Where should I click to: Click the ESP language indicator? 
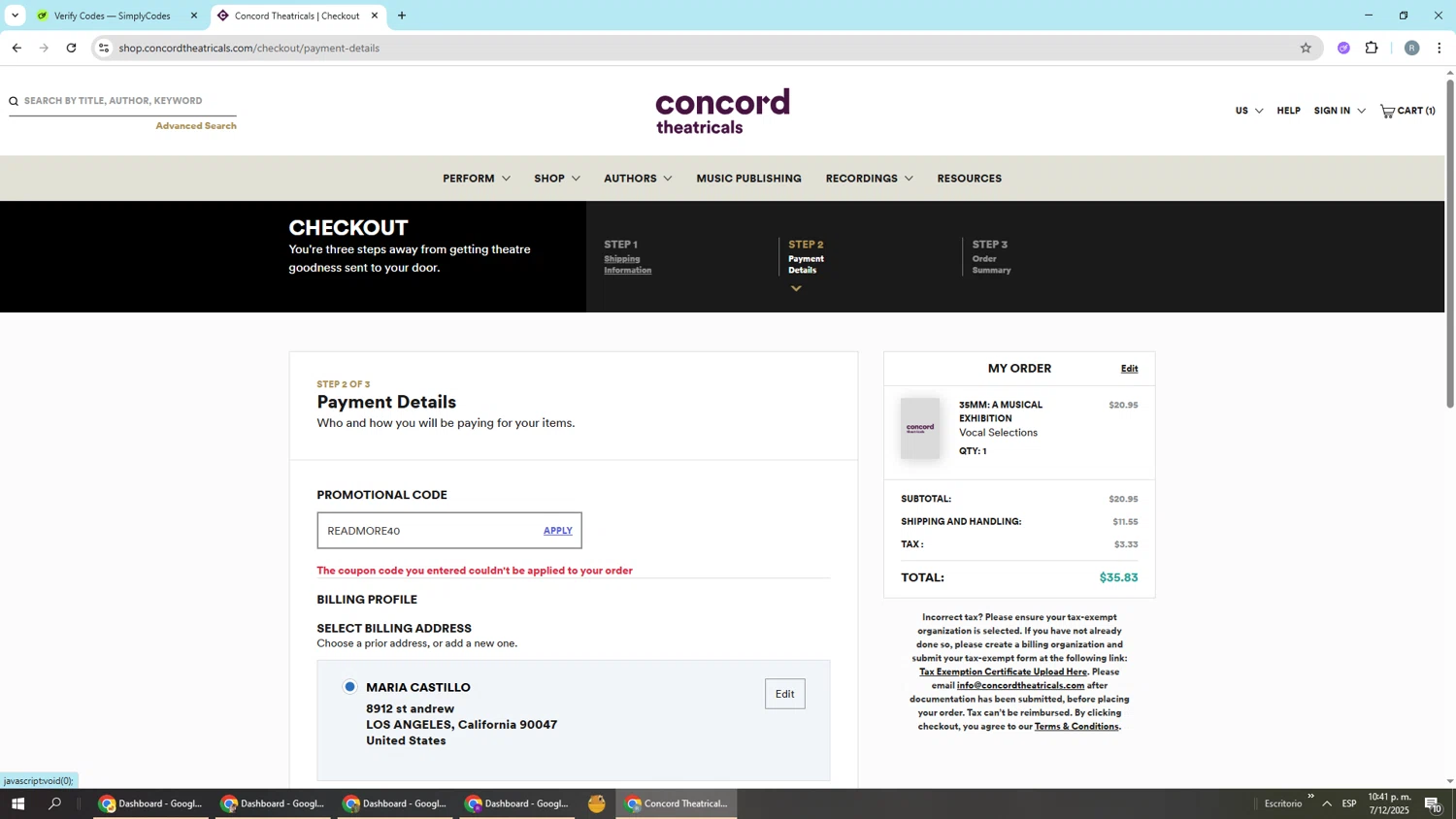pos(1348,803)
